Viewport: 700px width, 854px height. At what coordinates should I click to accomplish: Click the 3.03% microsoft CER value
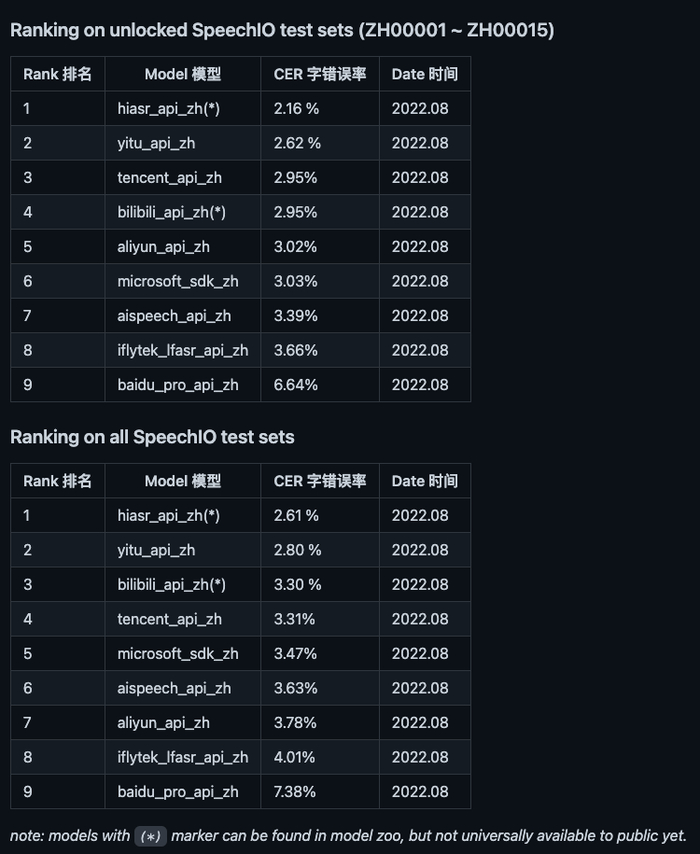click(295, 281)
